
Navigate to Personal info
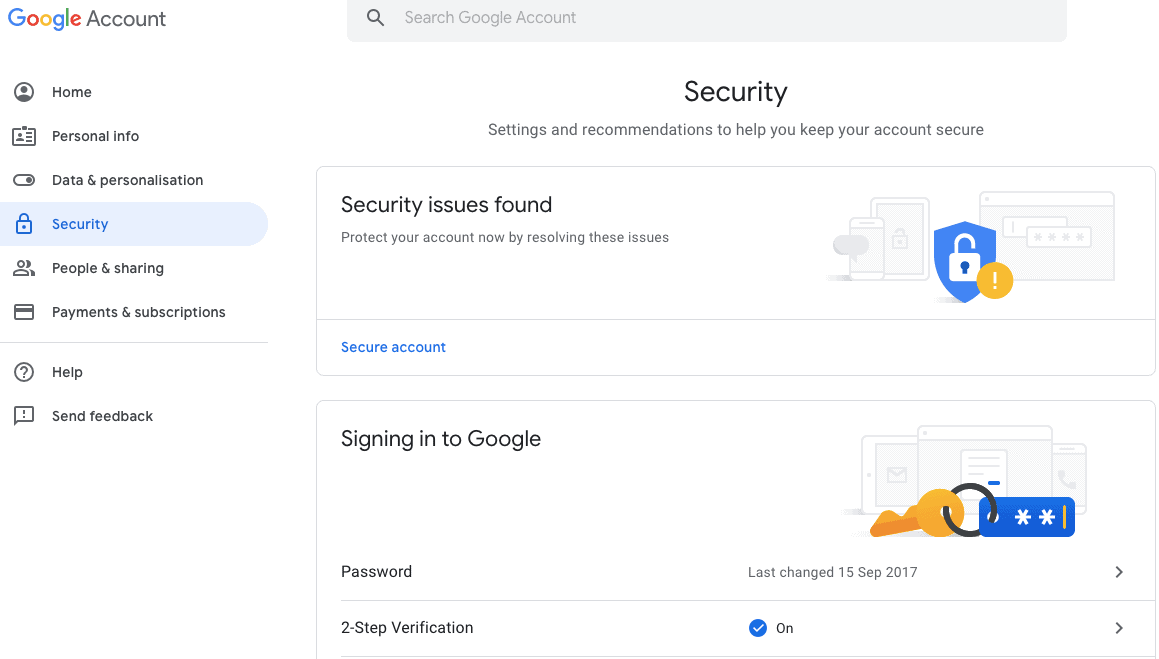pyautogui.click(x=95, y=136)
